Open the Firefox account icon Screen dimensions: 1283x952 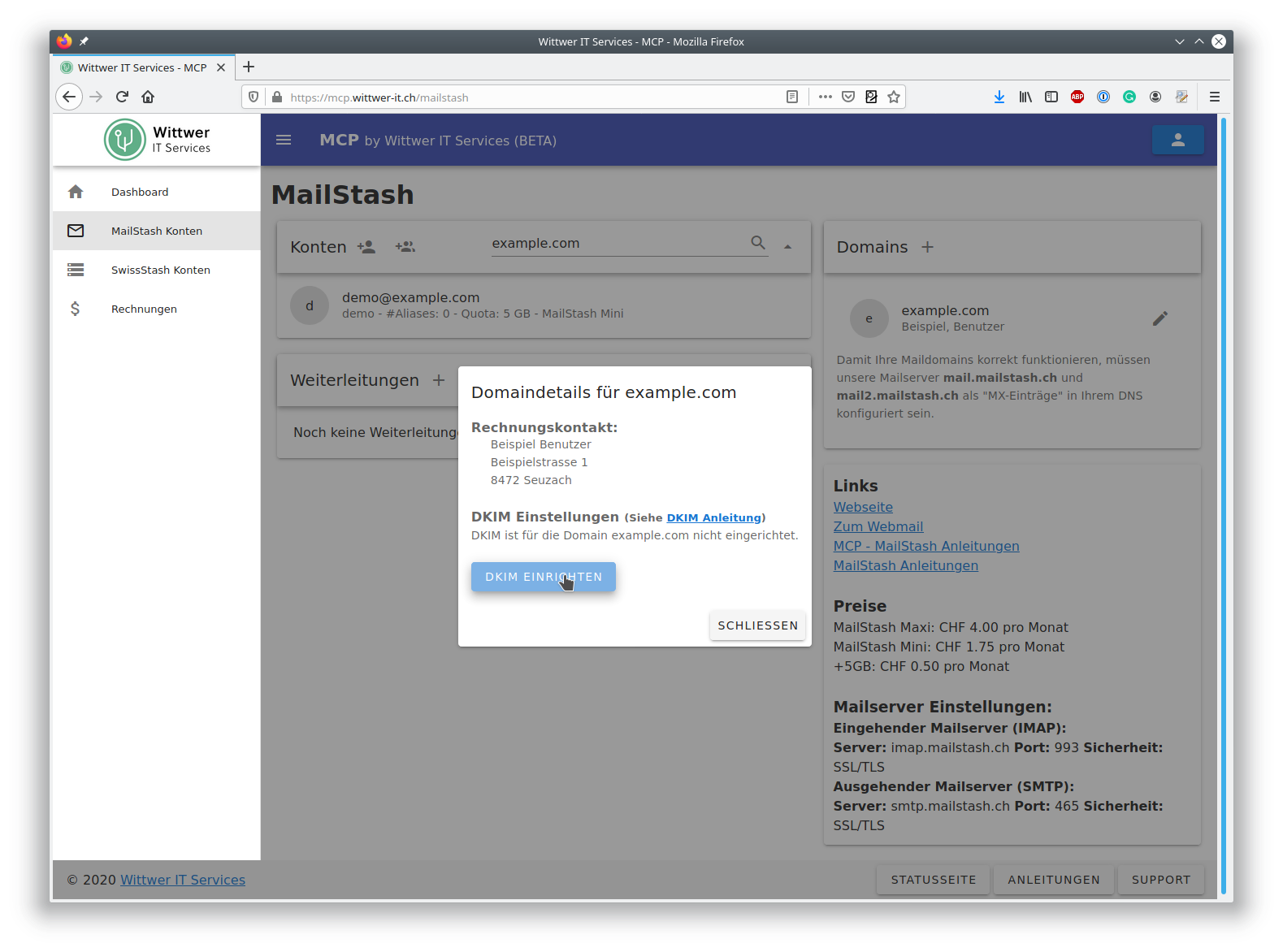point(1155,97)
